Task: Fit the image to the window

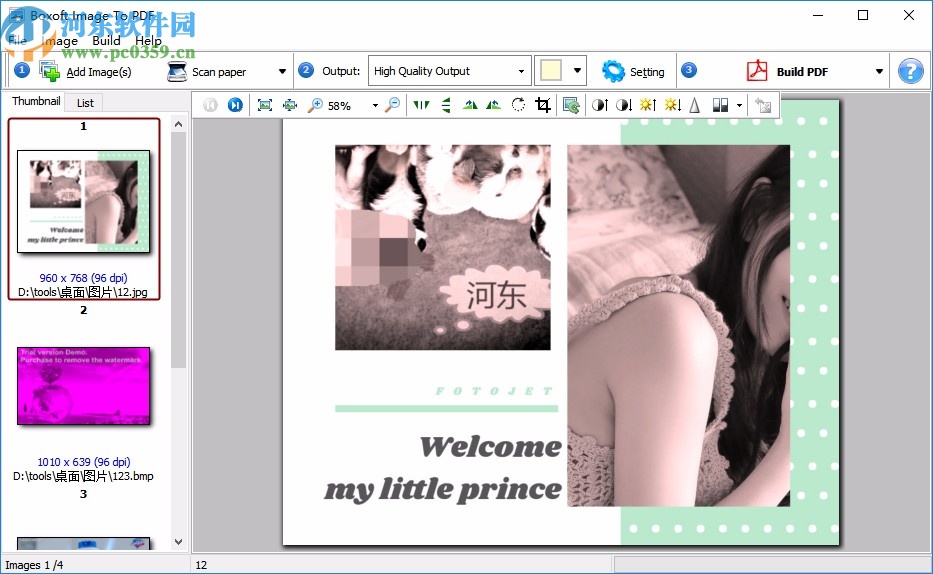Action: tap(265, 105)
